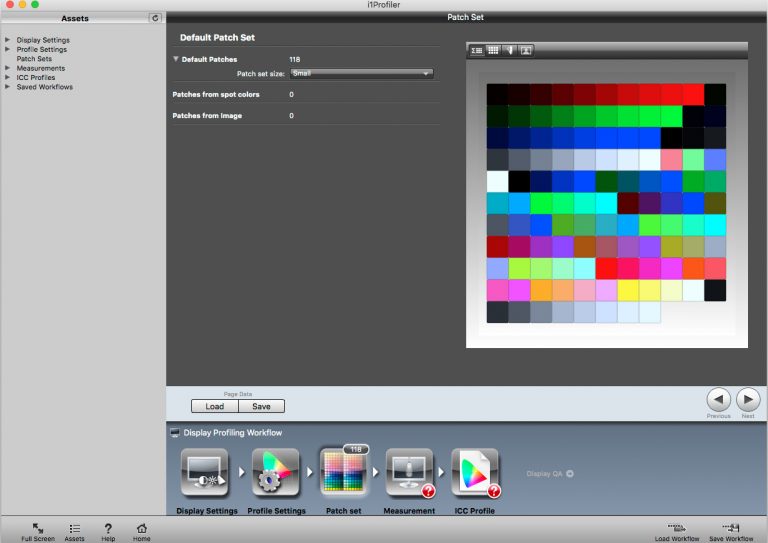The height and width of the screenshot is (543, 768).
Task: Click the Load Workflow icon
Action: (676, 528)
